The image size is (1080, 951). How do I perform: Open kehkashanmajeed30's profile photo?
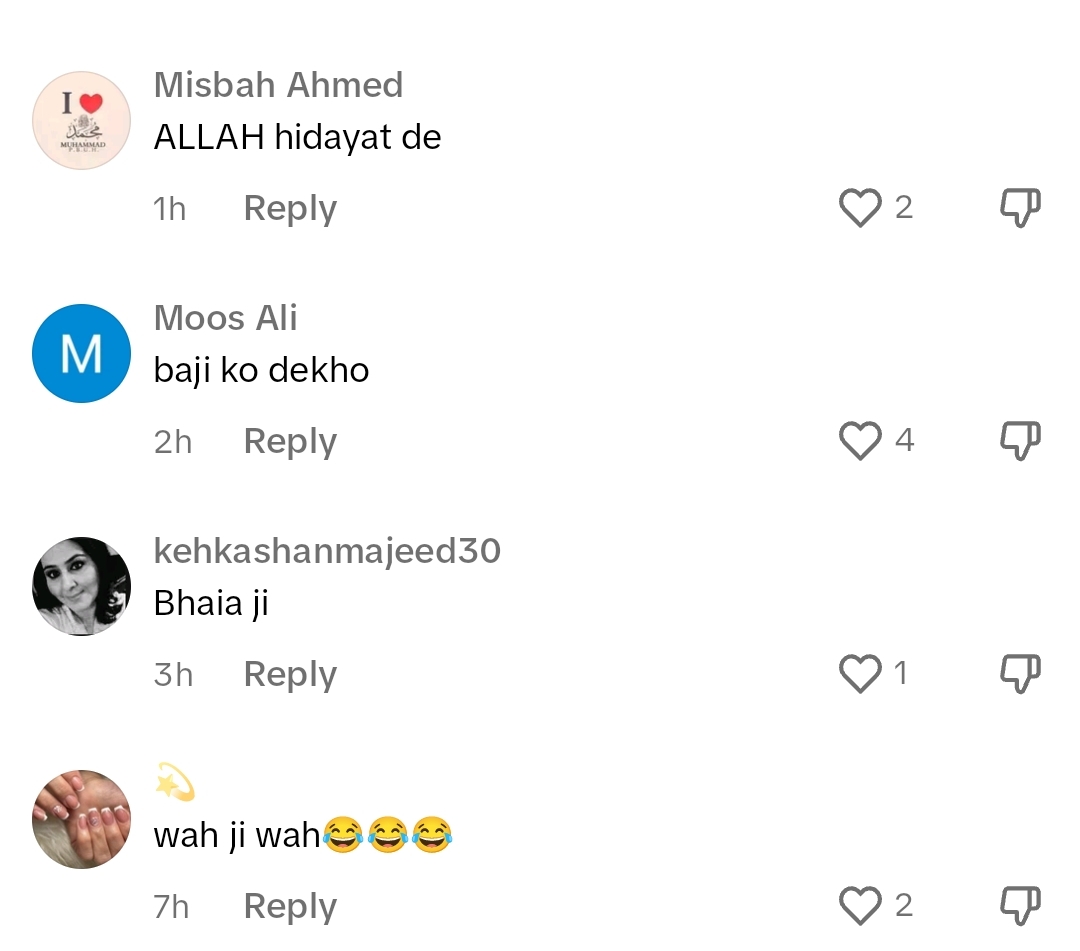click(x=81, y=586)
